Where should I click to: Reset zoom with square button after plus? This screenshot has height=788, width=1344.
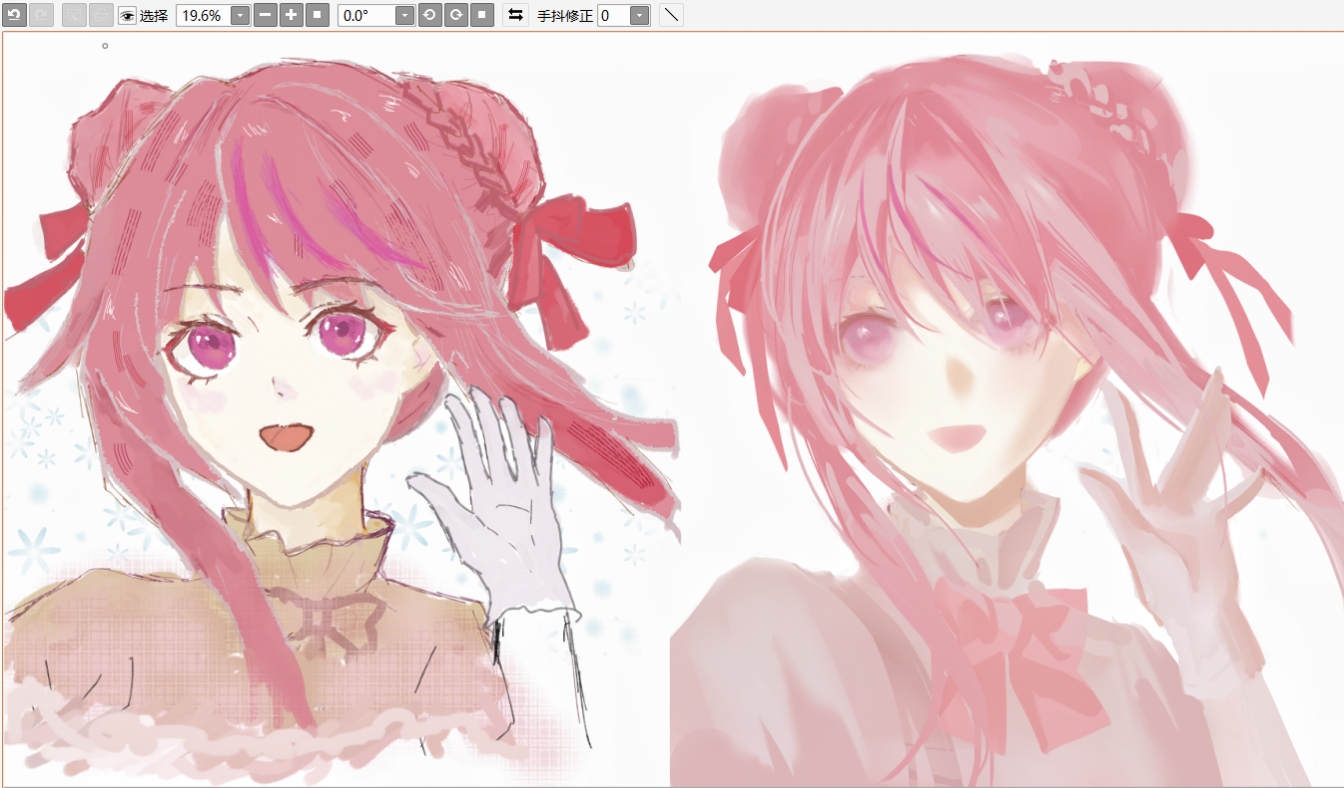(x=317, y=15)
